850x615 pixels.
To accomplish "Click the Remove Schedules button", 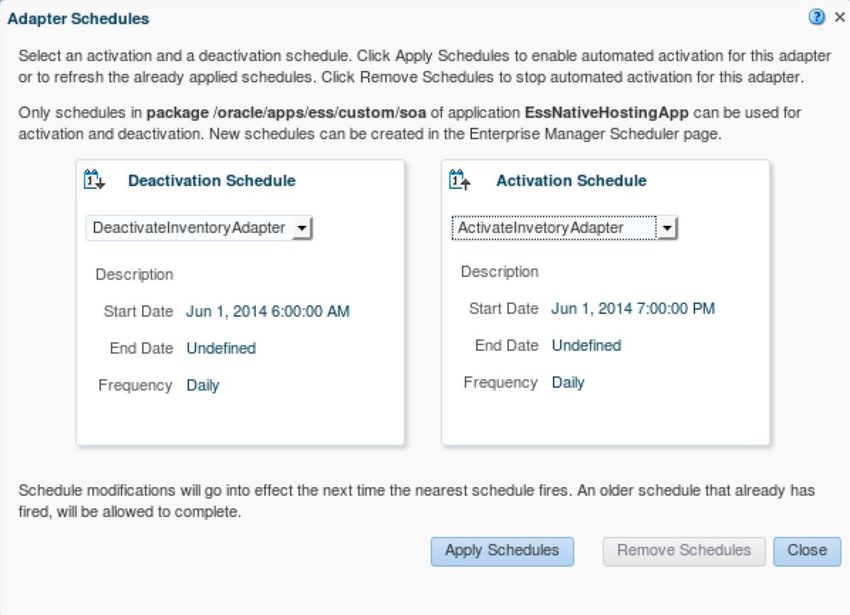I will pyautogui.click(x=684, y=551).
